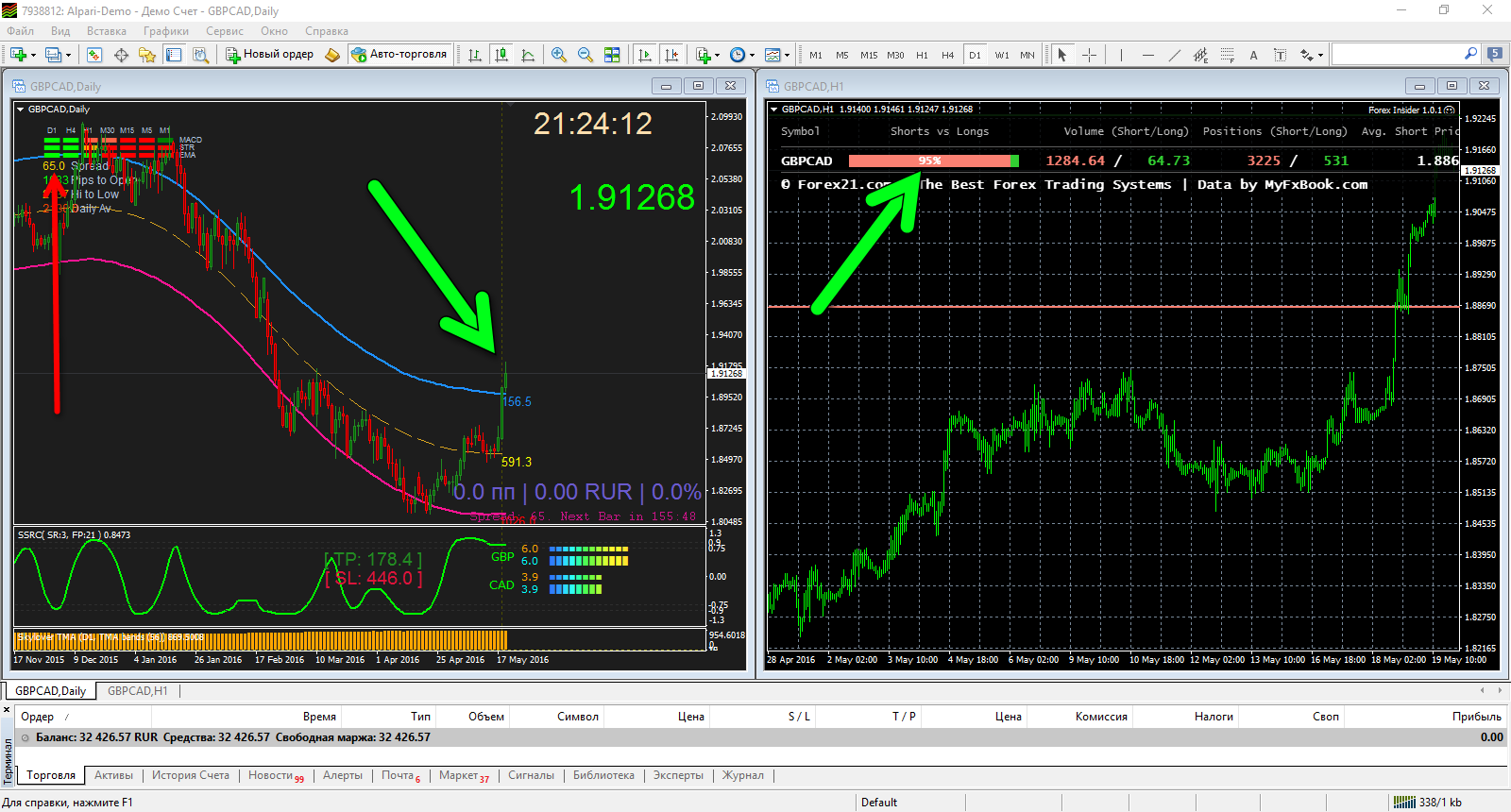Open the Market Watch window icon

[94, 55]
